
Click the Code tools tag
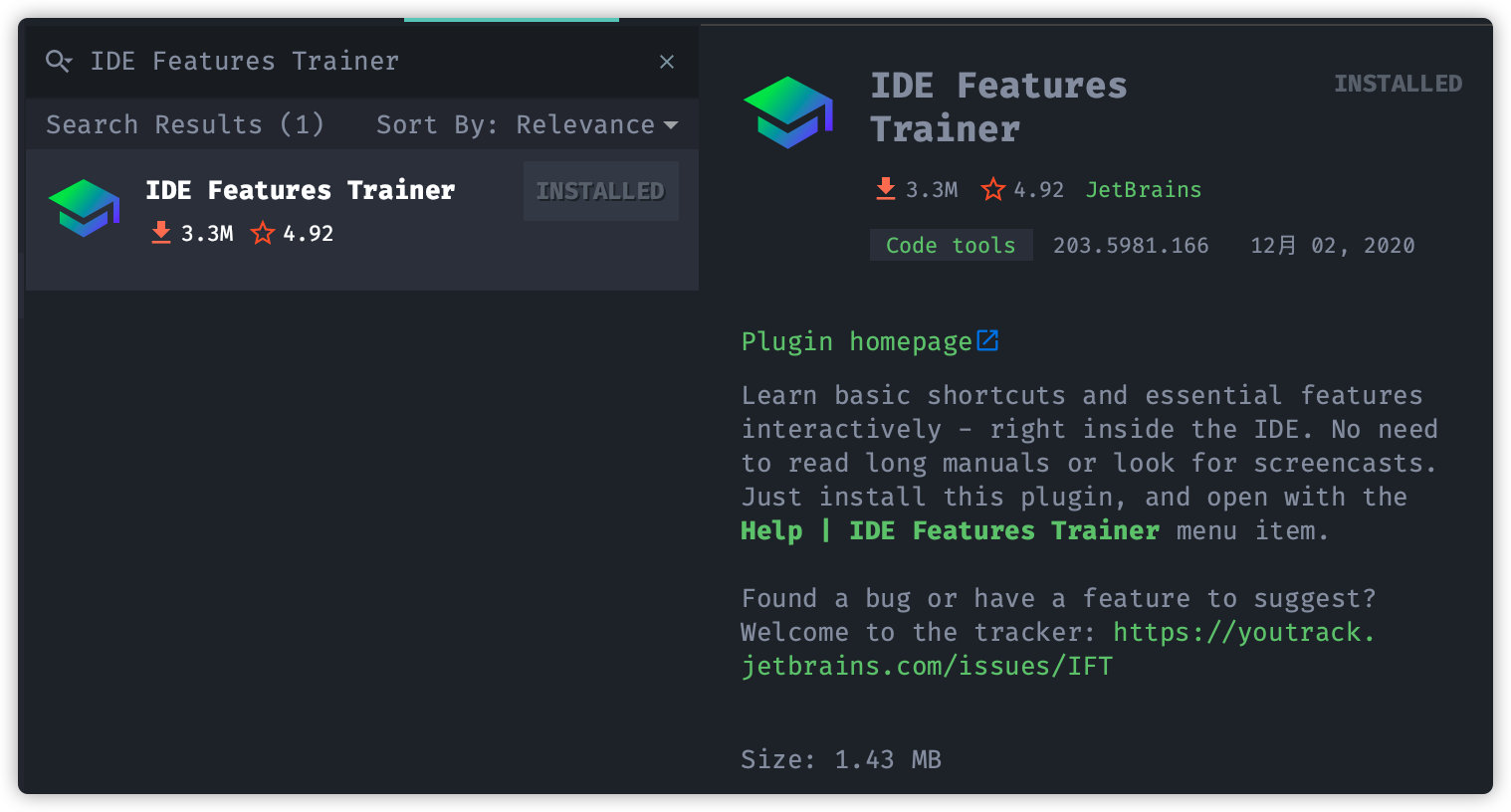952,245
